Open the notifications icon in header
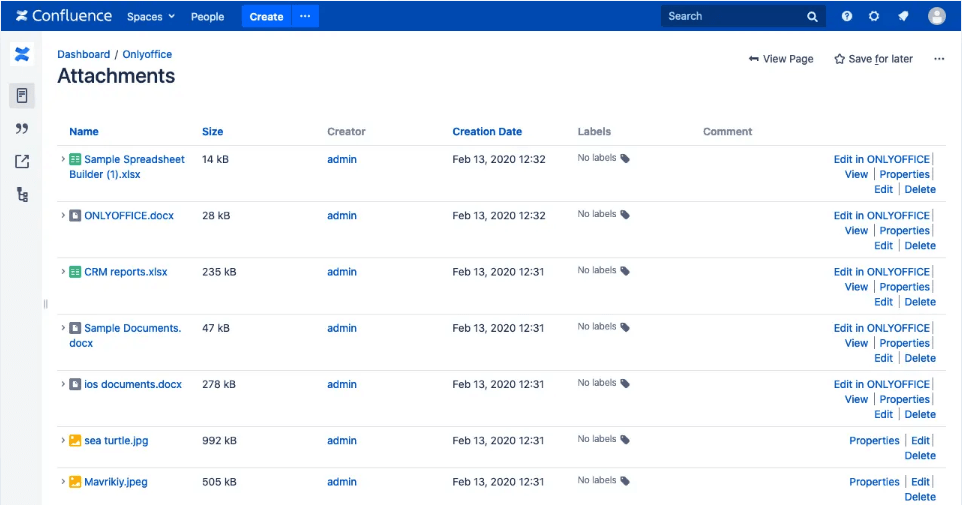 903,17
